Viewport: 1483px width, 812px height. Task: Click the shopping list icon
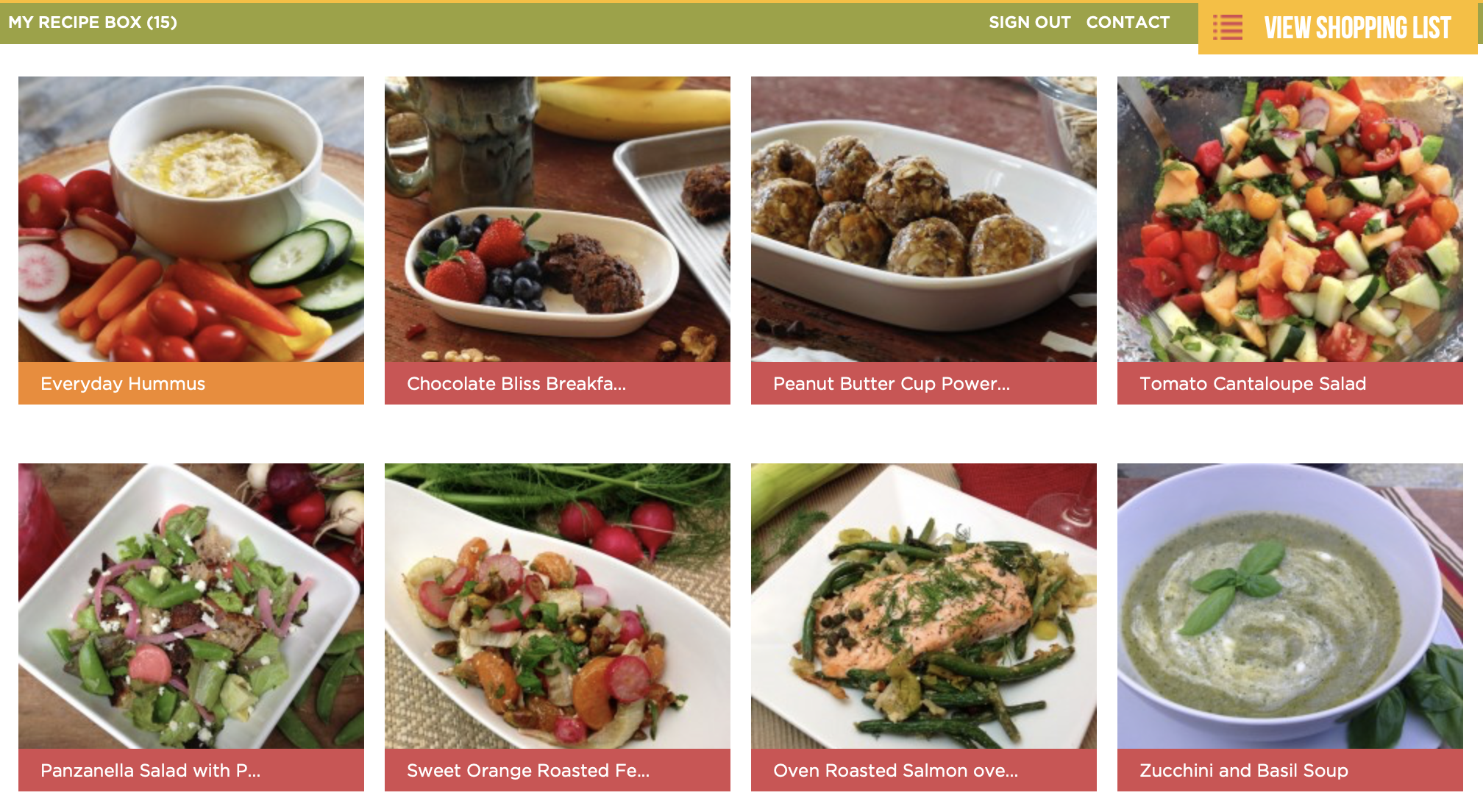click(x=1227, y=28)
